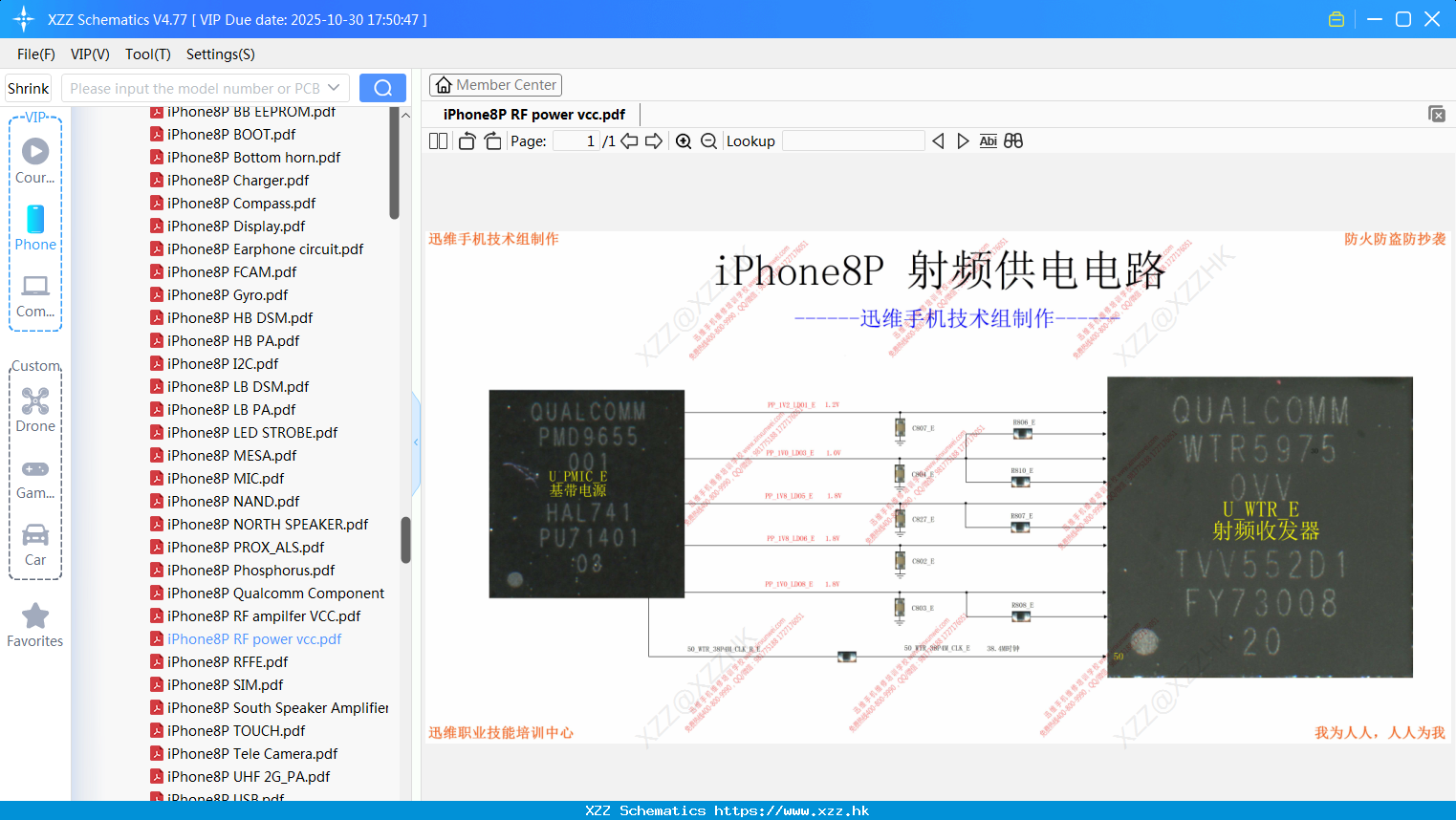This screenshot has width=1456, height=820.
Task: Select the Computer category icon
Action: (x=35, y=295)
